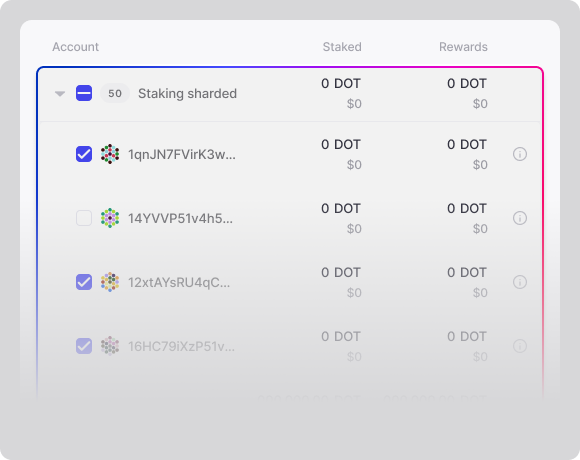This screenshot has width=580, height=460.
Task: Click address text 14YVVP51v4h5...
Action: [x=181, y=218]
